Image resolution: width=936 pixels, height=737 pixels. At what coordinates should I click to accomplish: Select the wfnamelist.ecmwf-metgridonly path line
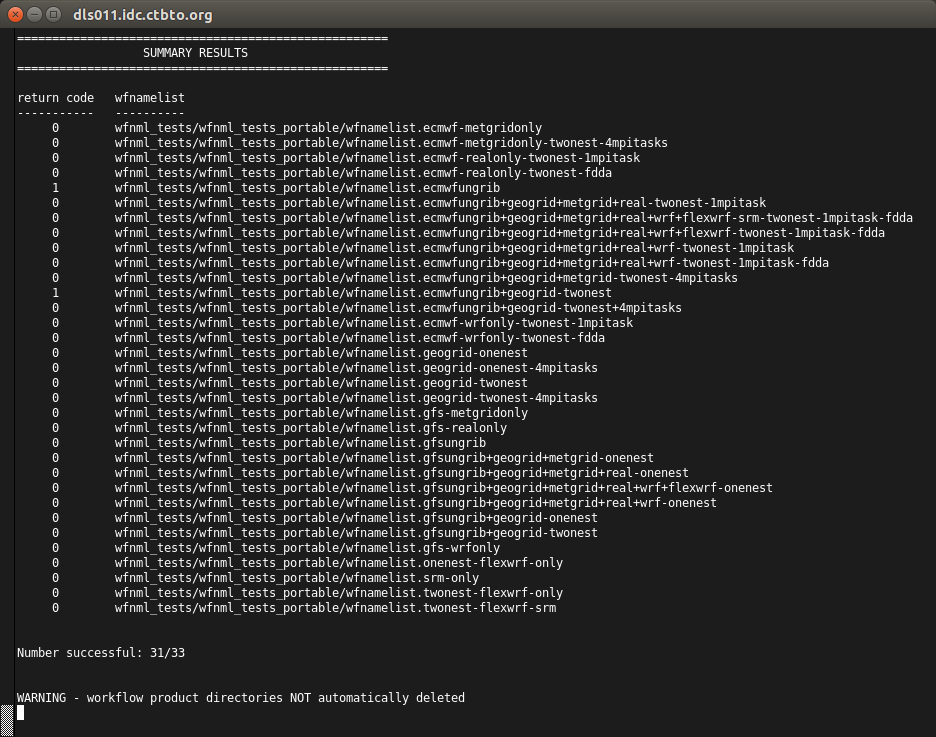coord(328,128)
